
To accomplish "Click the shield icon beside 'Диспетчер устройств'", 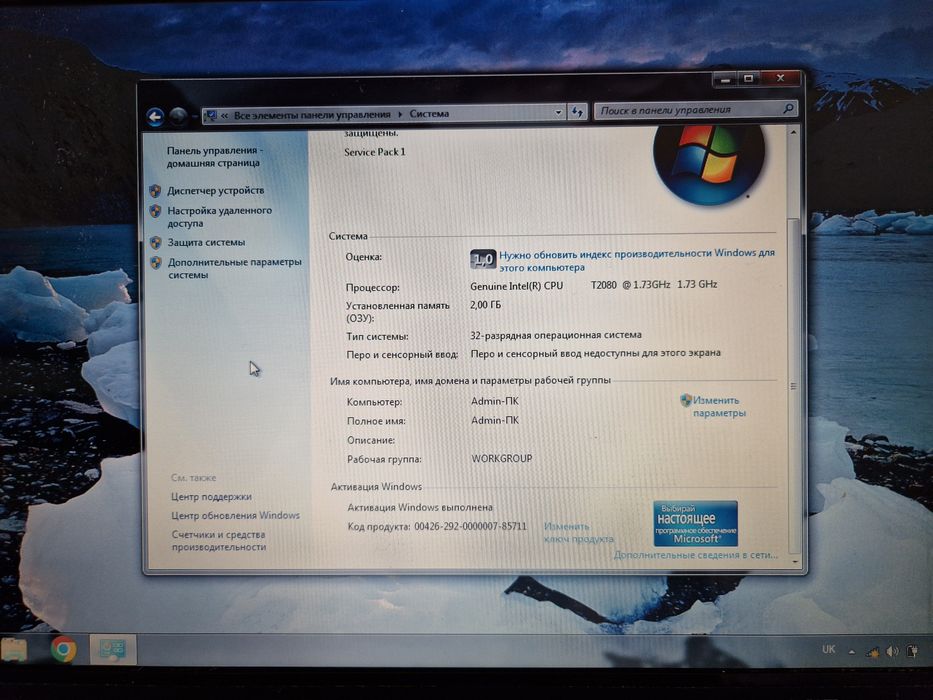I will 155,191.
